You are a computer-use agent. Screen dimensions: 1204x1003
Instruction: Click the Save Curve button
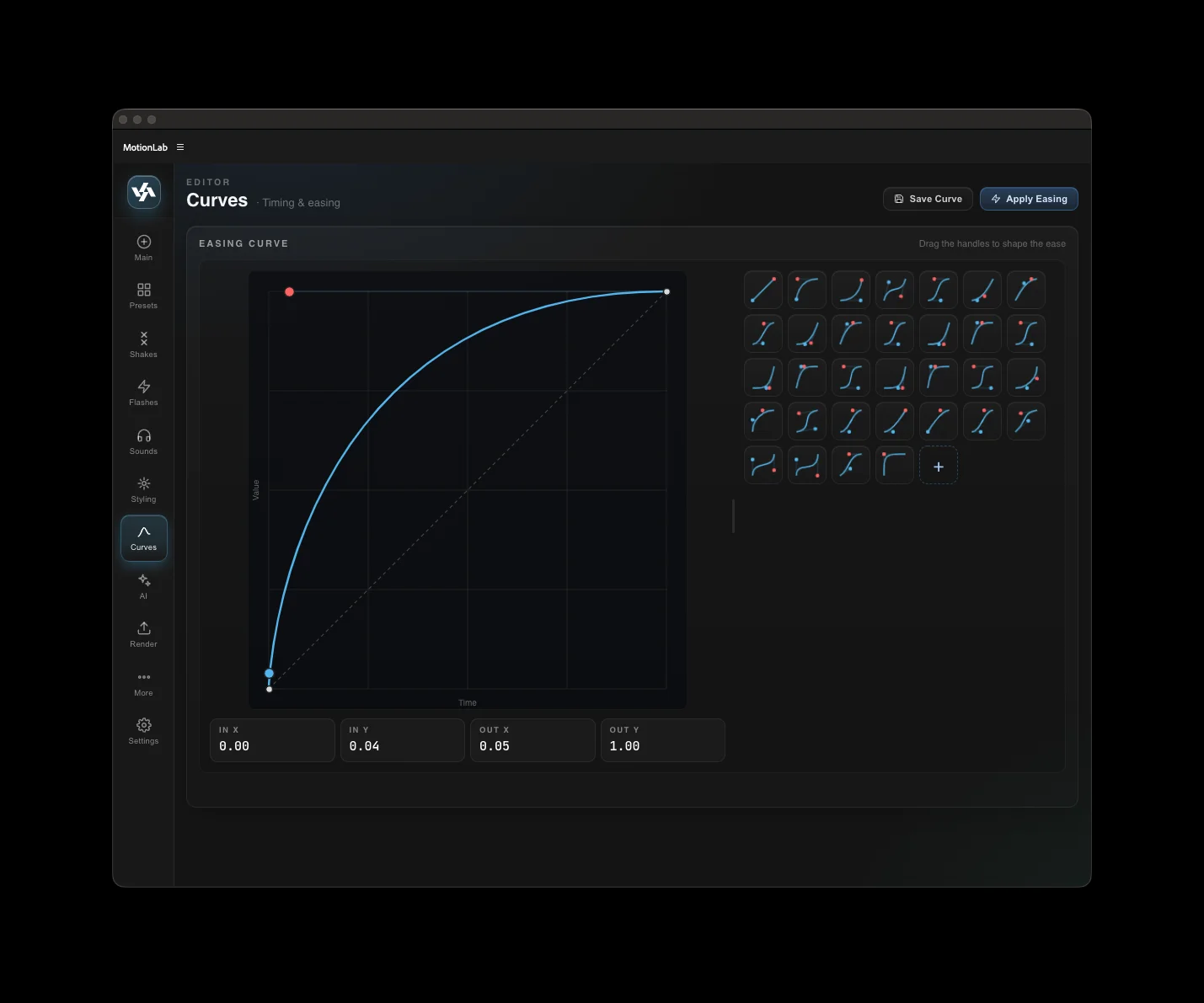928,199
